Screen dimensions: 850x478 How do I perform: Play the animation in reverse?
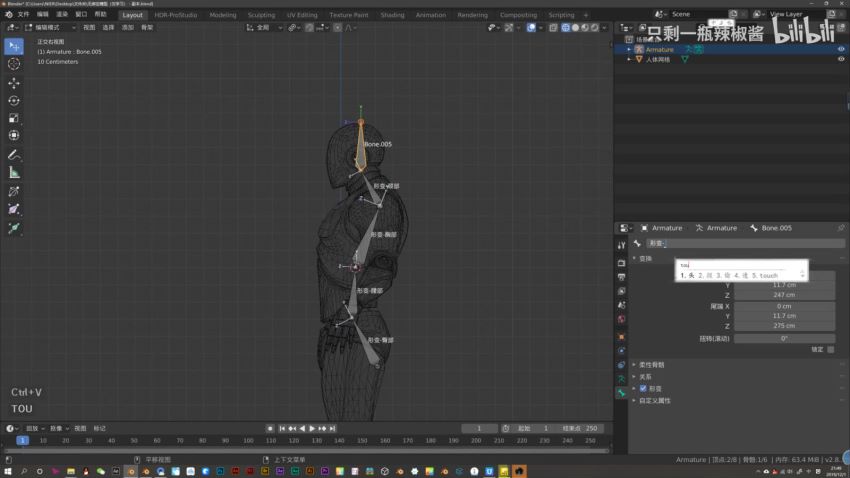pos(302,429)
